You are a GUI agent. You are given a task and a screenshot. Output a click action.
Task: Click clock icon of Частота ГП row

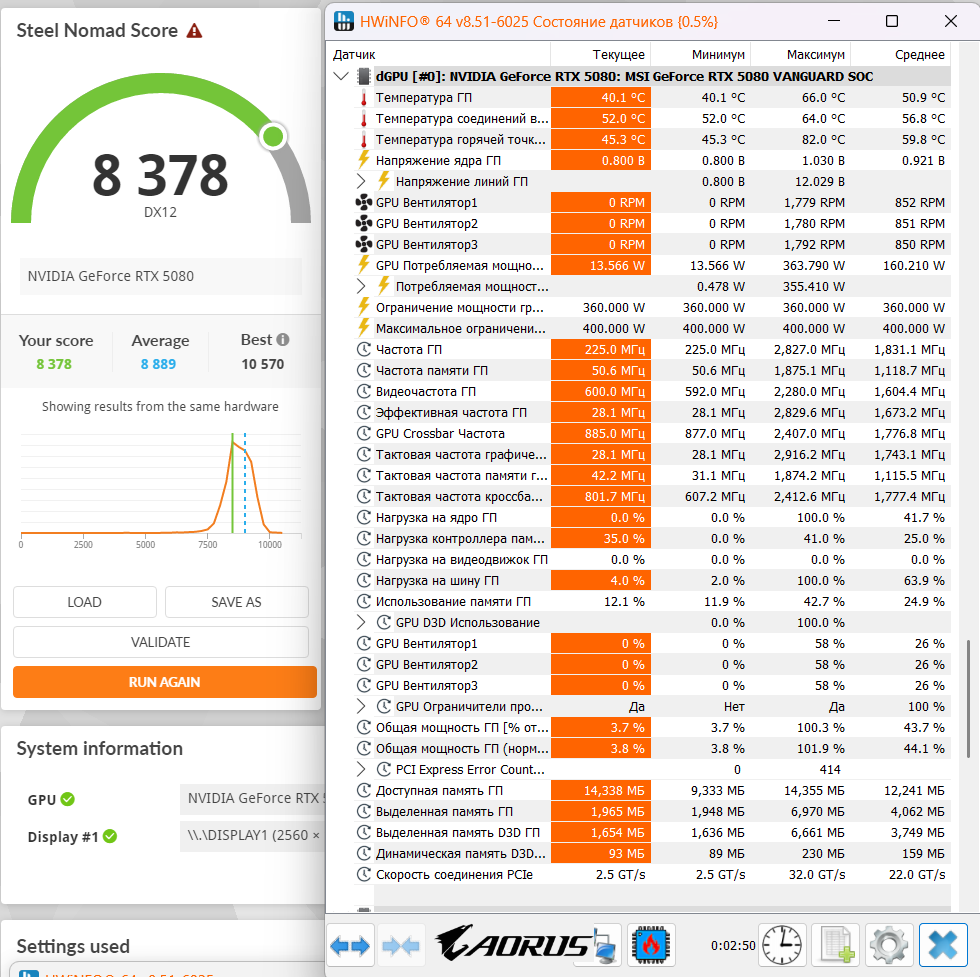point(364,349)
